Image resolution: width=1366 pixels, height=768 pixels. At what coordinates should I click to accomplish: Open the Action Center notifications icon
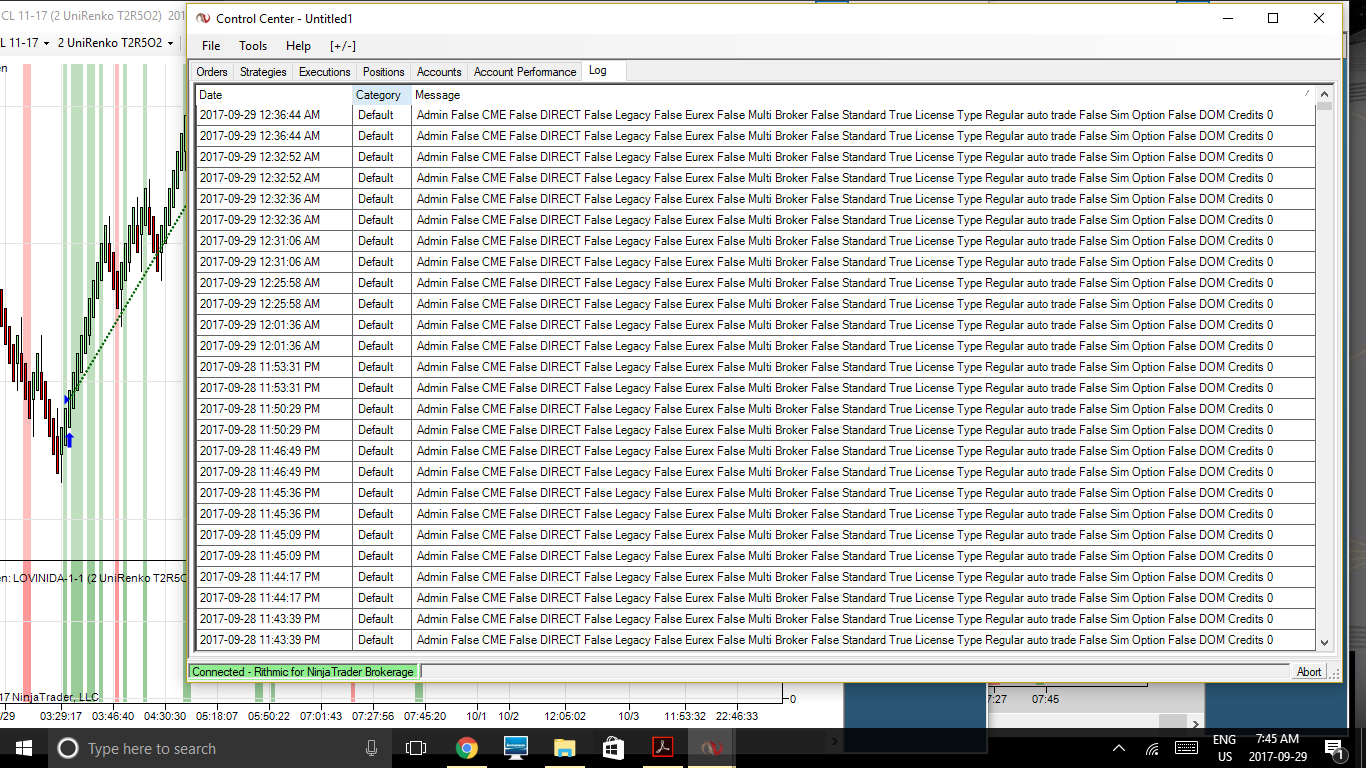(1333, 748)
